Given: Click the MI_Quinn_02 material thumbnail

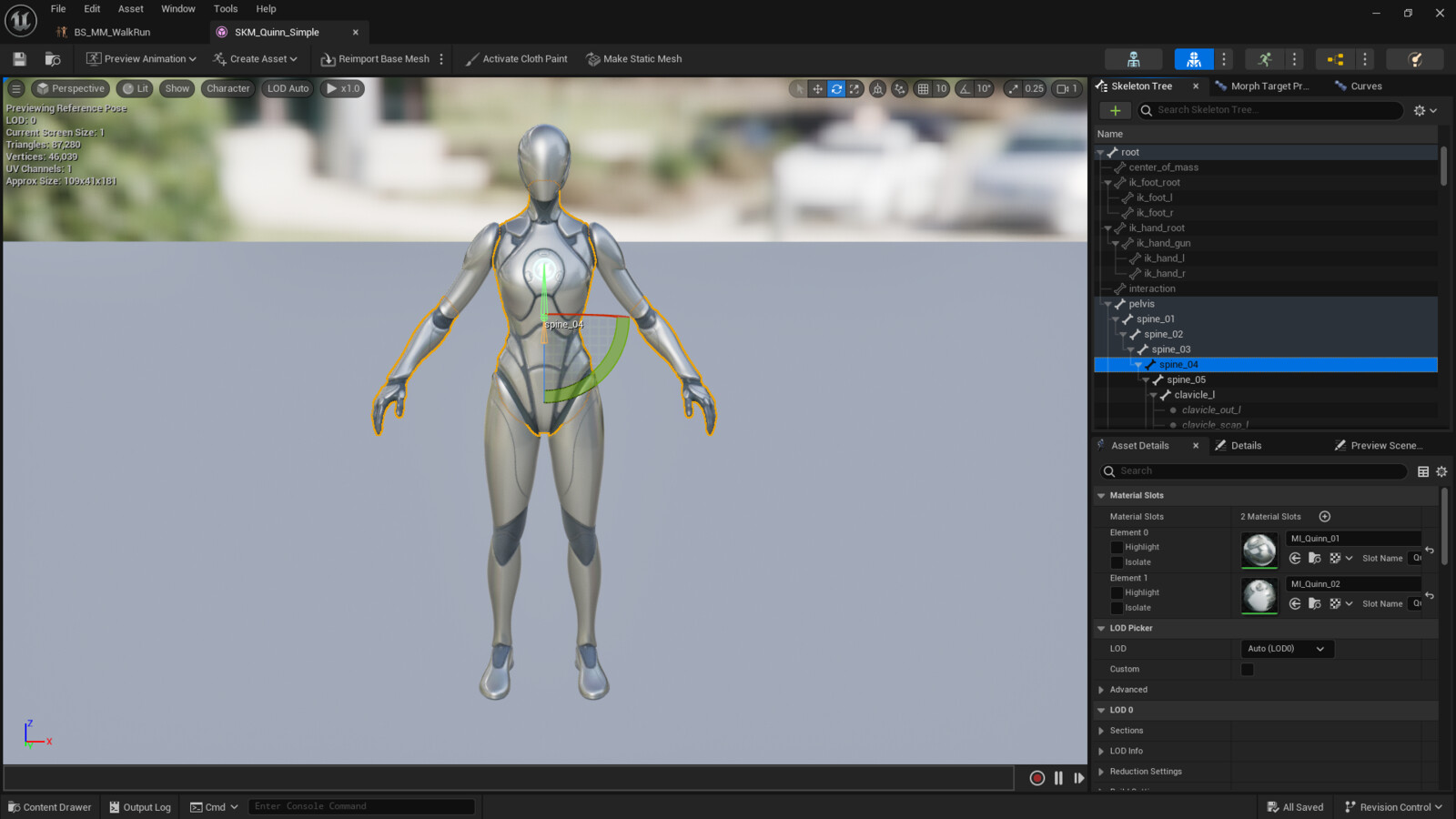Looking at the screenshot, I should (1259, 596).
